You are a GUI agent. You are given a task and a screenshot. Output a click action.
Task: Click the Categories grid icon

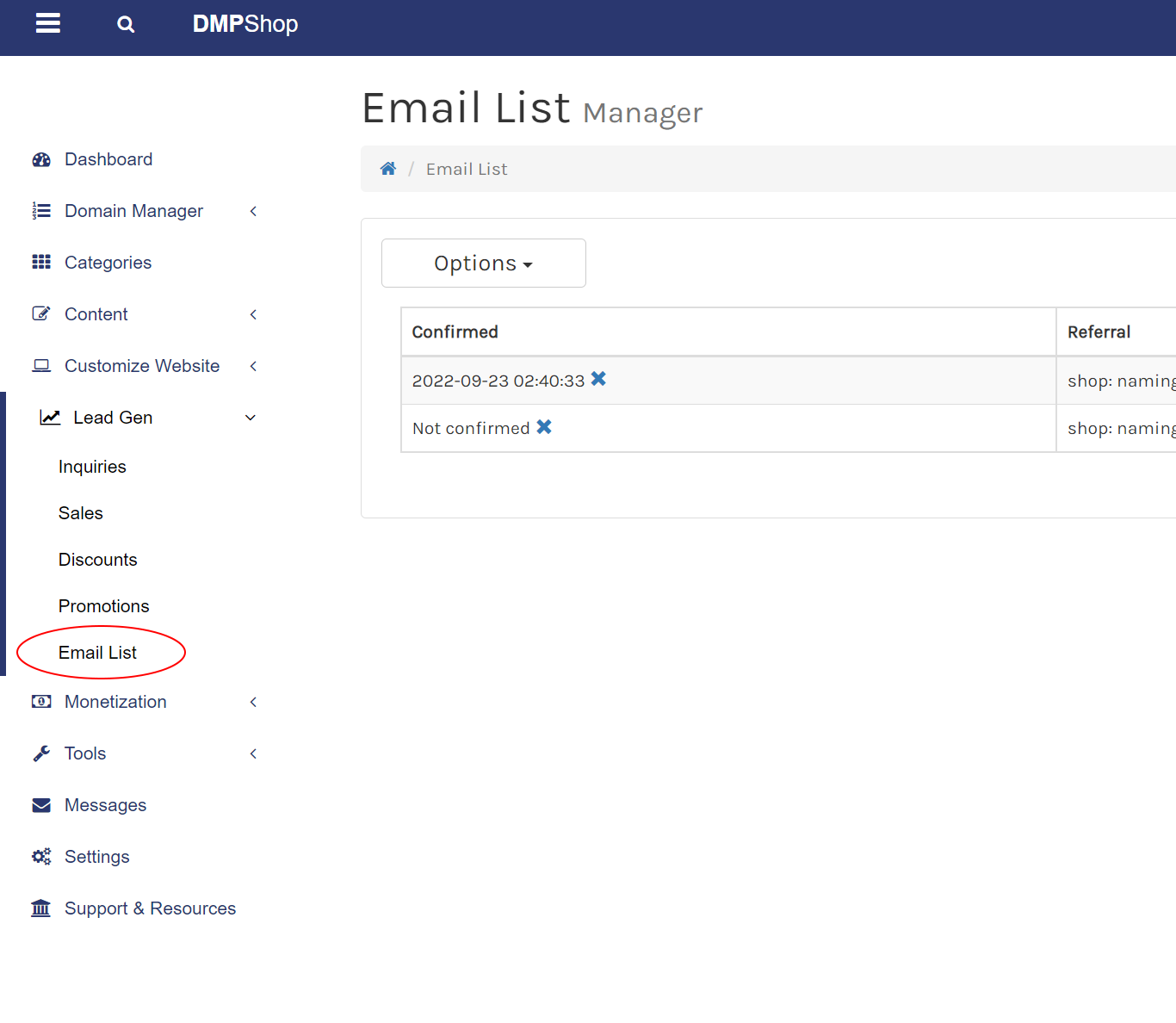pos(41,263)
